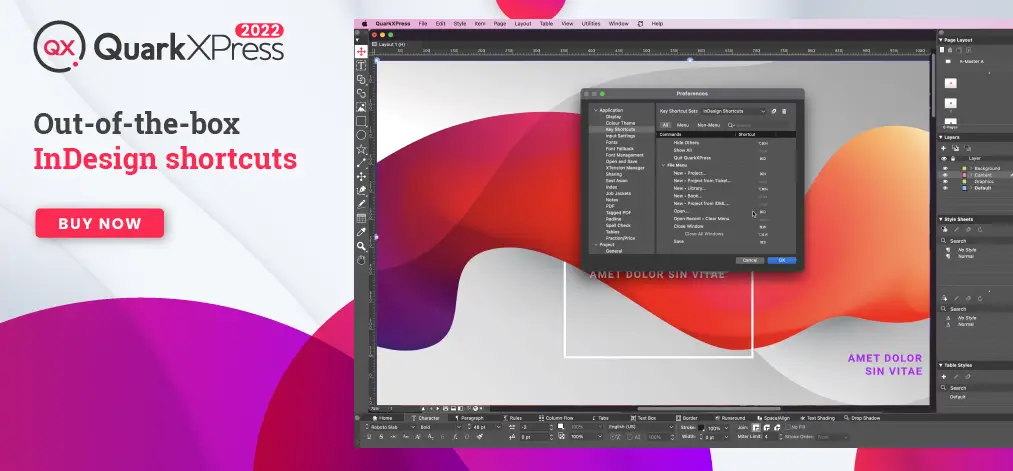The image size is (1013, 471).
Task: Select the Quit QuarkXPress command row
Action: tap(726, 158)
